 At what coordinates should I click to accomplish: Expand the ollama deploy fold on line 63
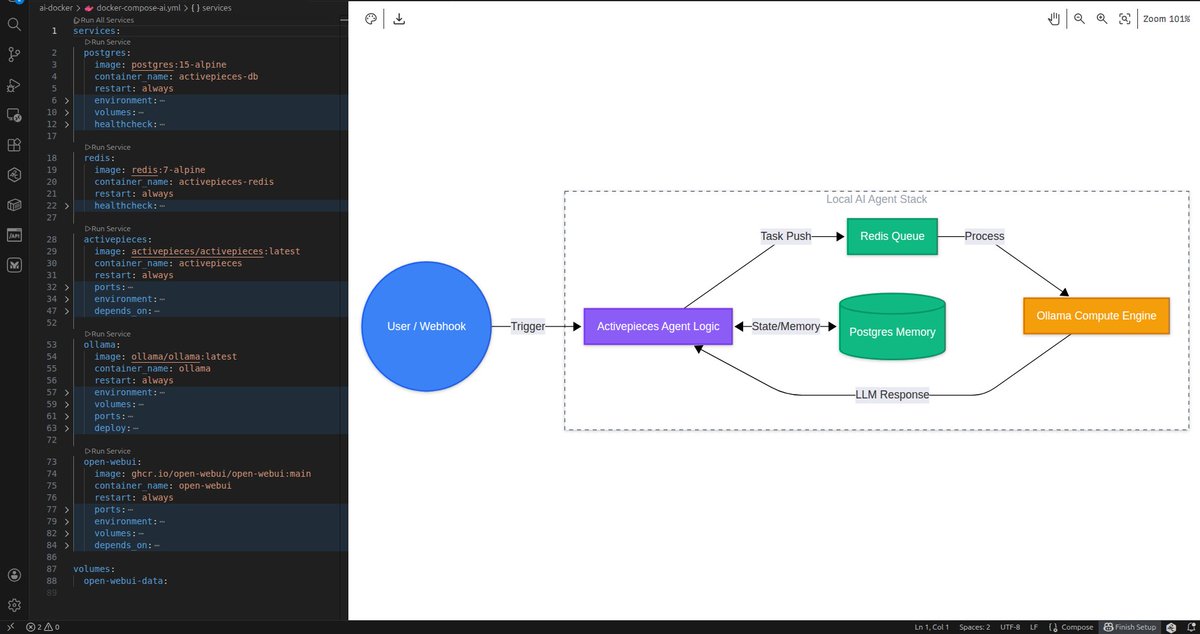click(x=67, y=428)
